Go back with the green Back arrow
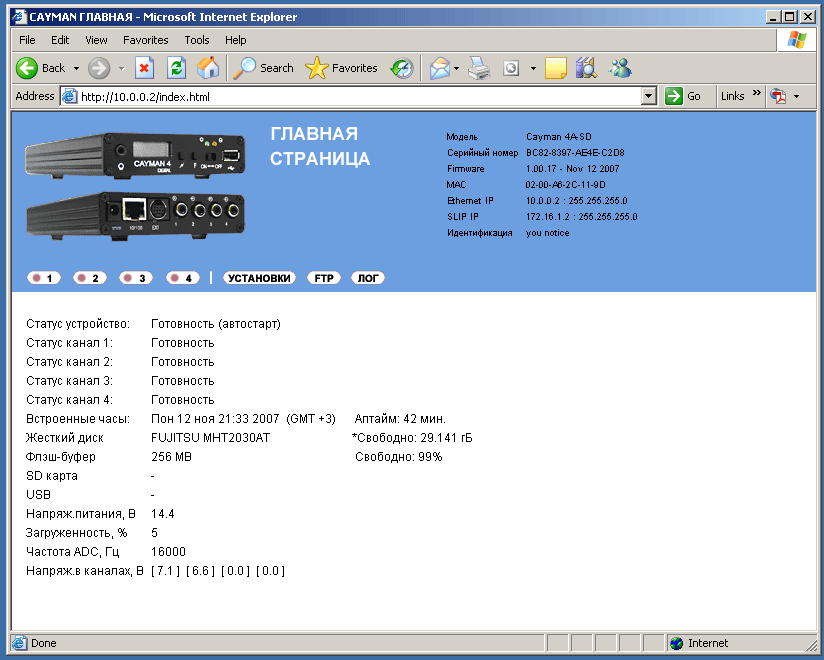Image resolution: width=824 pixels, height=660 pixels. [x=26, y=68]
